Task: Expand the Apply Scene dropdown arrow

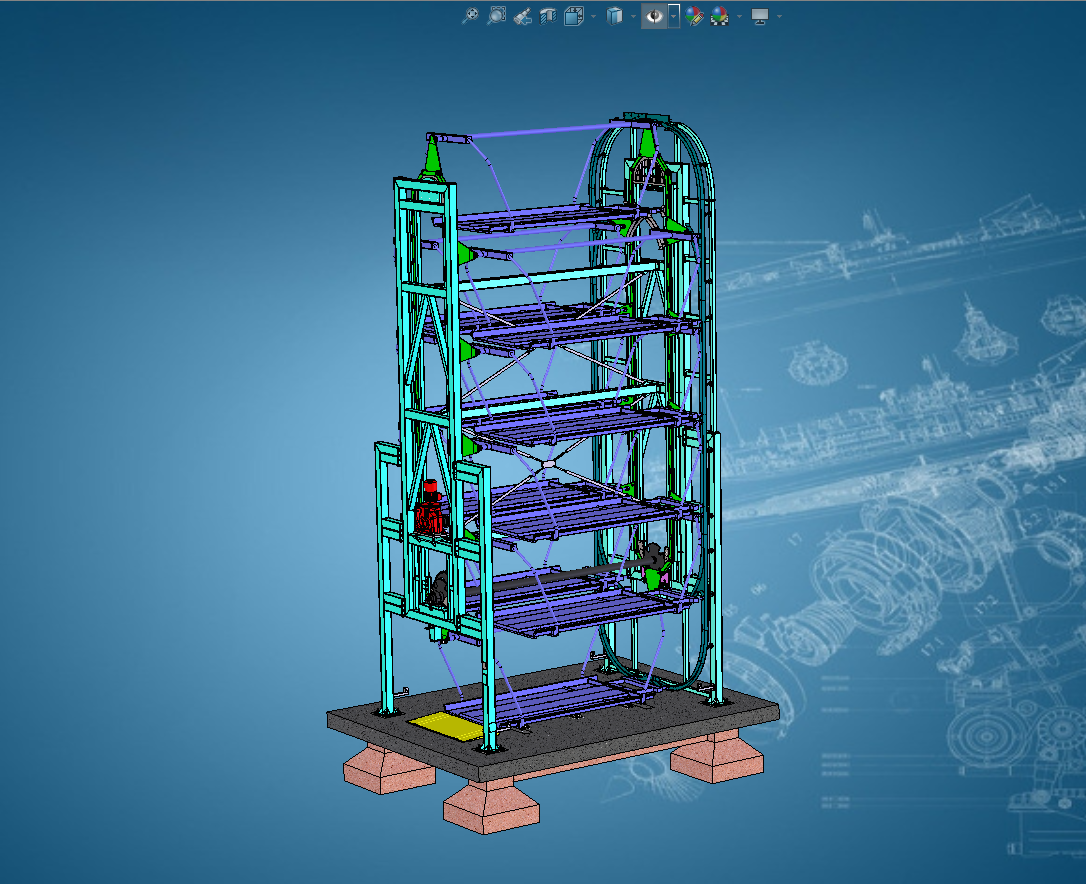Action: 740,16
